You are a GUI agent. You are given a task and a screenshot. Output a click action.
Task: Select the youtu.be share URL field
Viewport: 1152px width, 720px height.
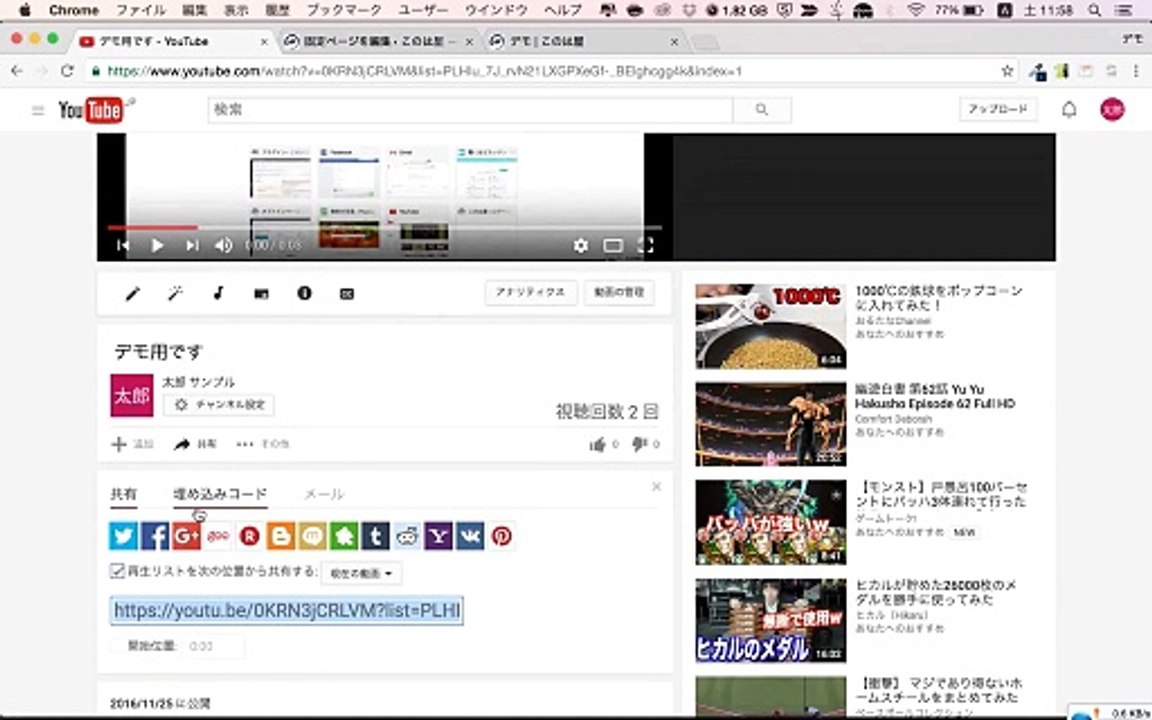click(287, 611)
